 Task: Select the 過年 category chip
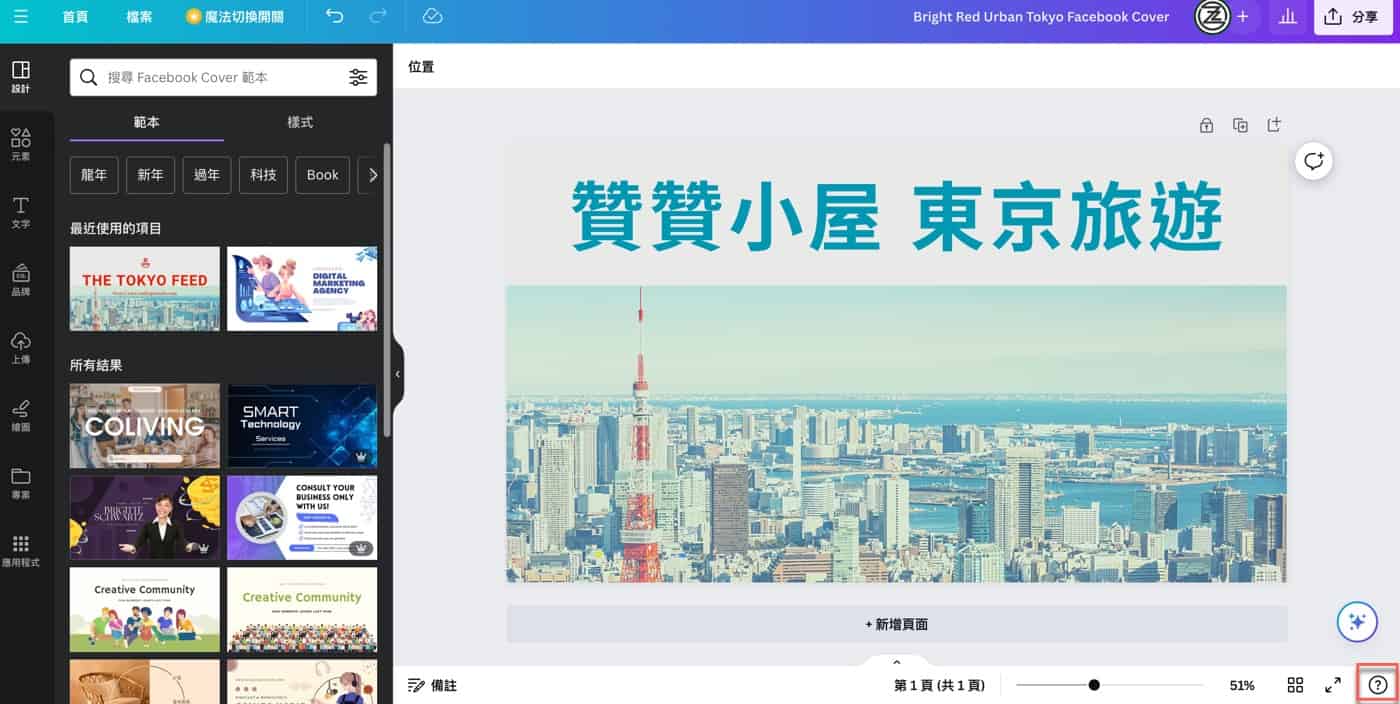pyautogui.click(x=207, y=175)
